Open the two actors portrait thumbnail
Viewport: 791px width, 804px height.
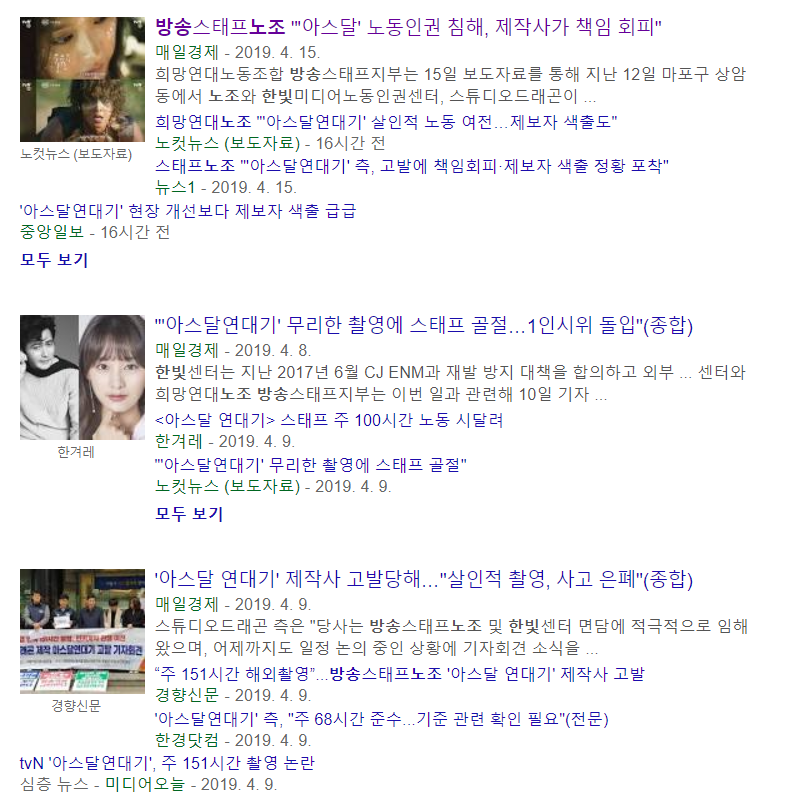[x=83, y=377]
